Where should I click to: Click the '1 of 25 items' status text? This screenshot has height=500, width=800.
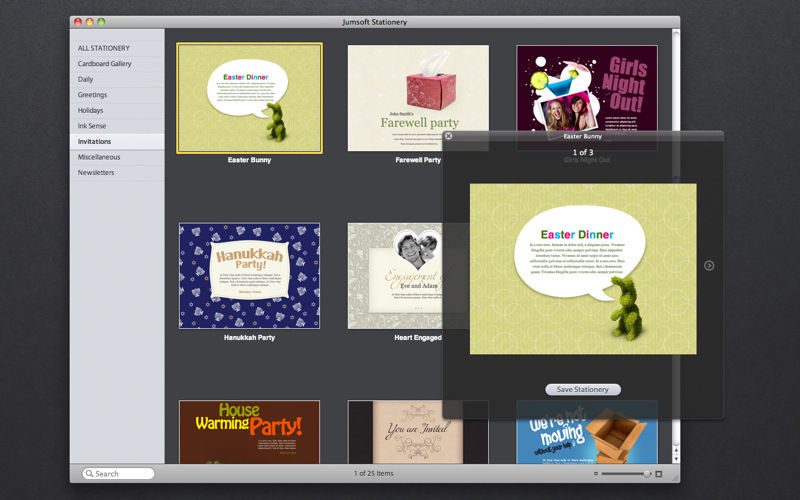click(x=373, y=473)
